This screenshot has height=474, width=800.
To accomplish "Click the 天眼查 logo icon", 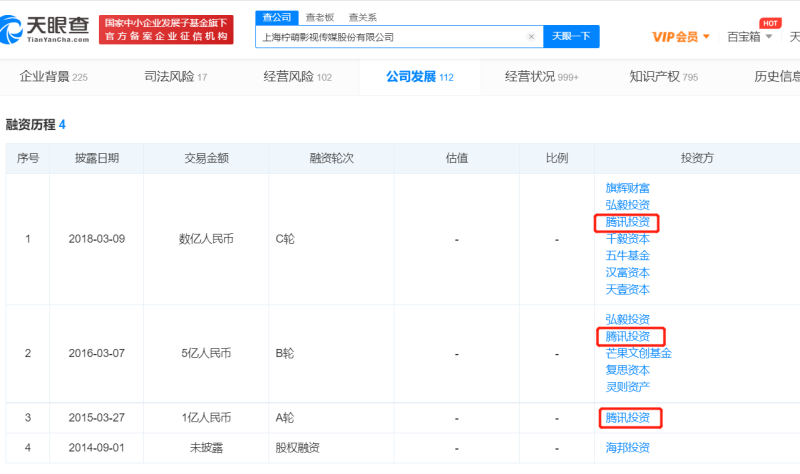I will point(24,27).
